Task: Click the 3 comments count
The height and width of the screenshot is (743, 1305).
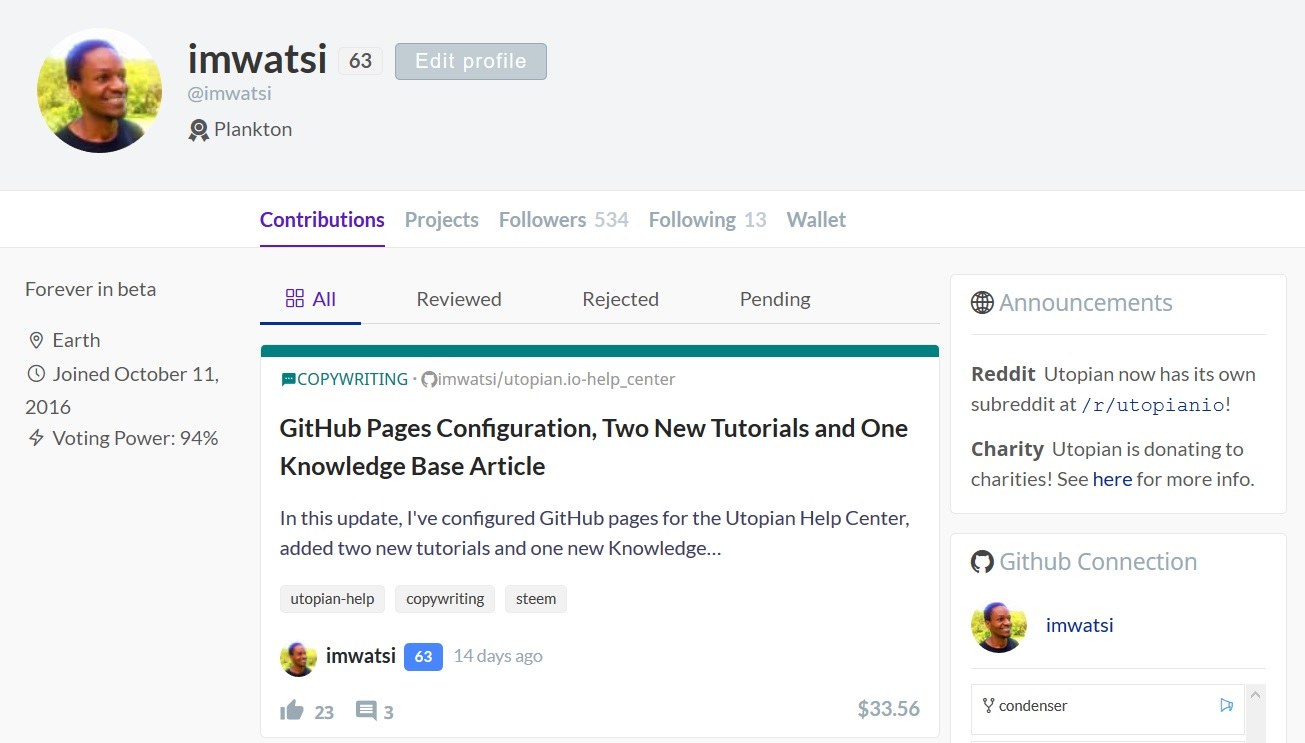Action: [x=388, y=712]
